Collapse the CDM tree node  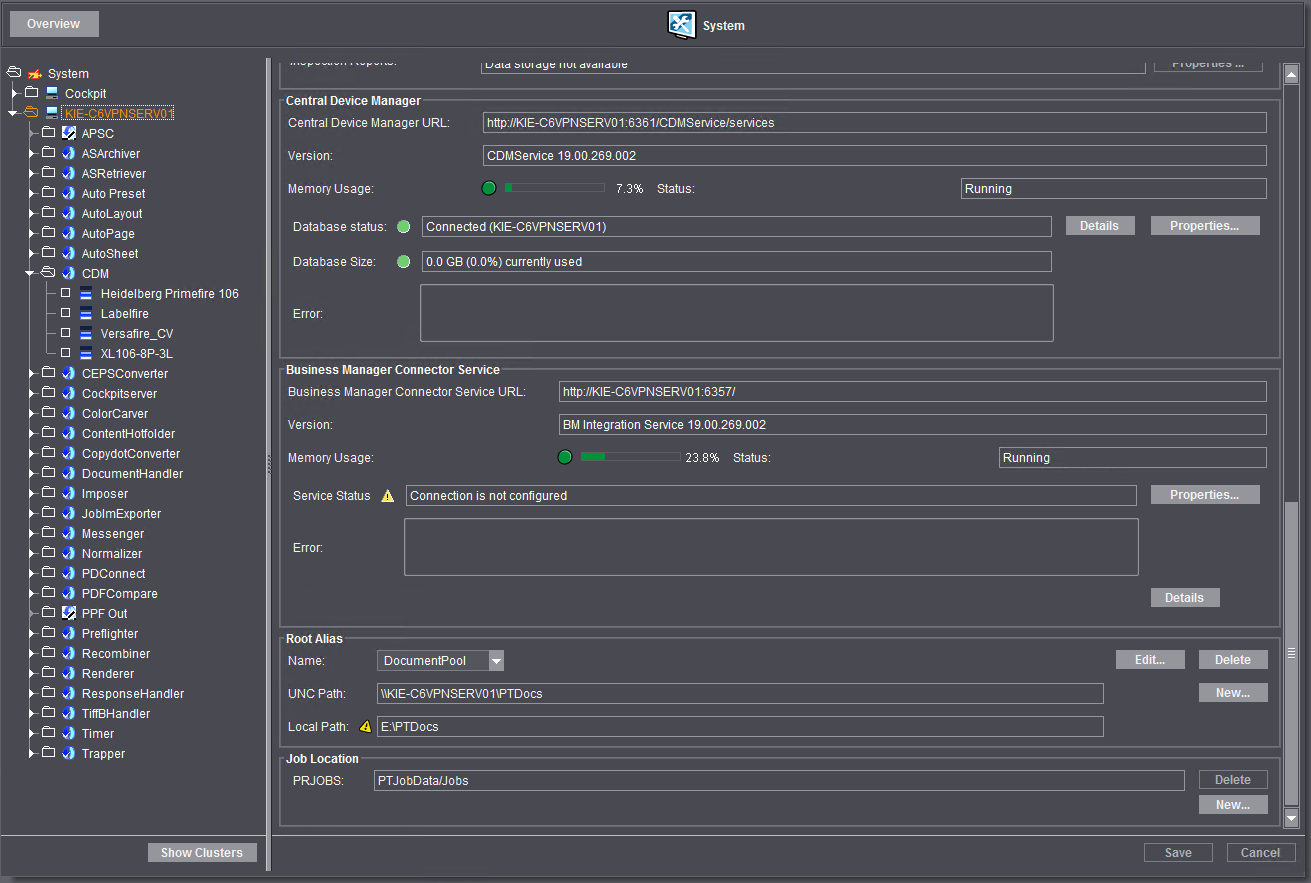click(31, 273)
